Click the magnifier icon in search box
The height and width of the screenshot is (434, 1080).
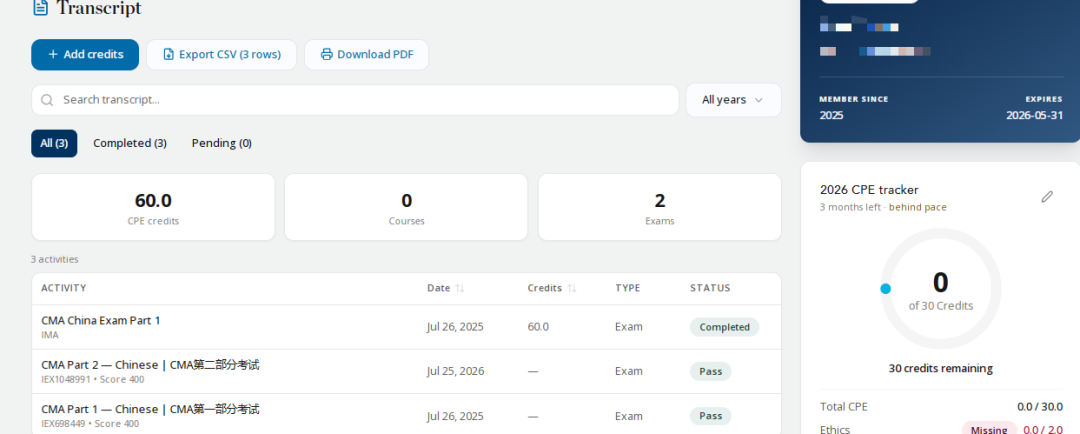click(47, 100)
